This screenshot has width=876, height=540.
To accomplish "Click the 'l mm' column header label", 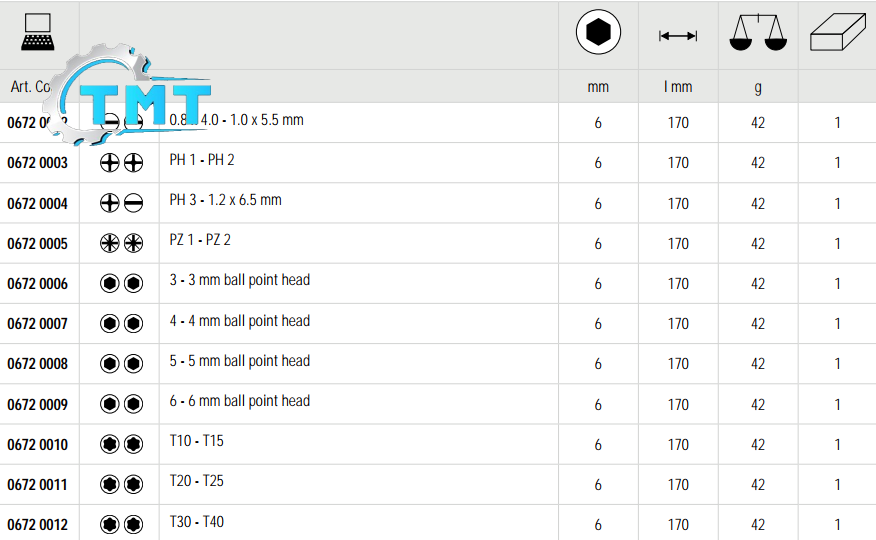I will [x=678, y=87].
